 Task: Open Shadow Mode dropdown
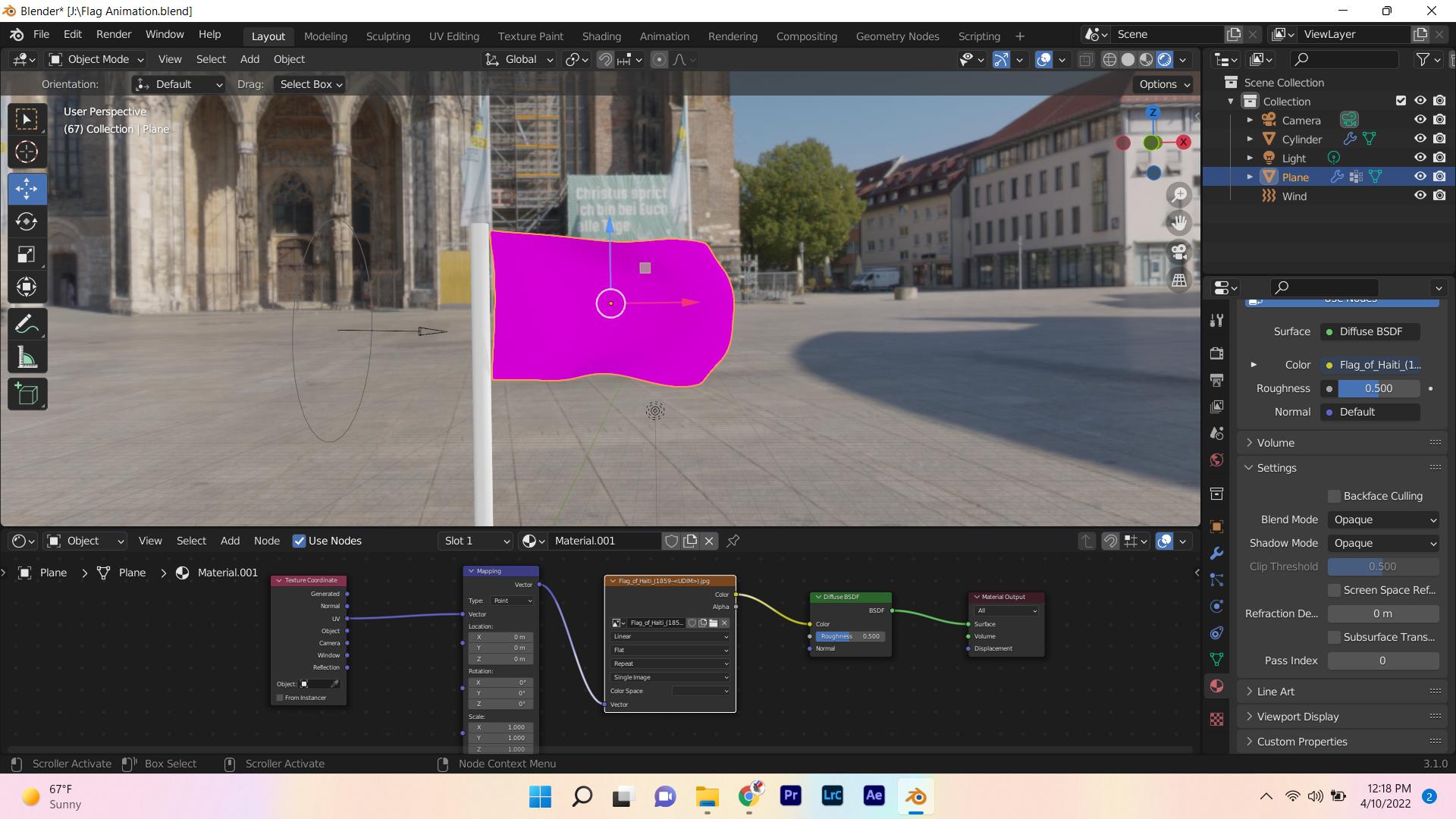pos(1383,542)
